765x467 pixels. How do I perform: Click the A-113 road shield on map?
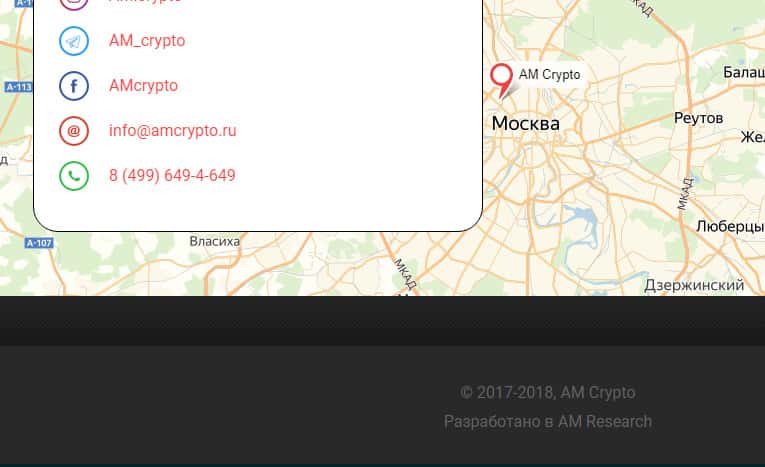pyautogui.click(x=18, y=88)
